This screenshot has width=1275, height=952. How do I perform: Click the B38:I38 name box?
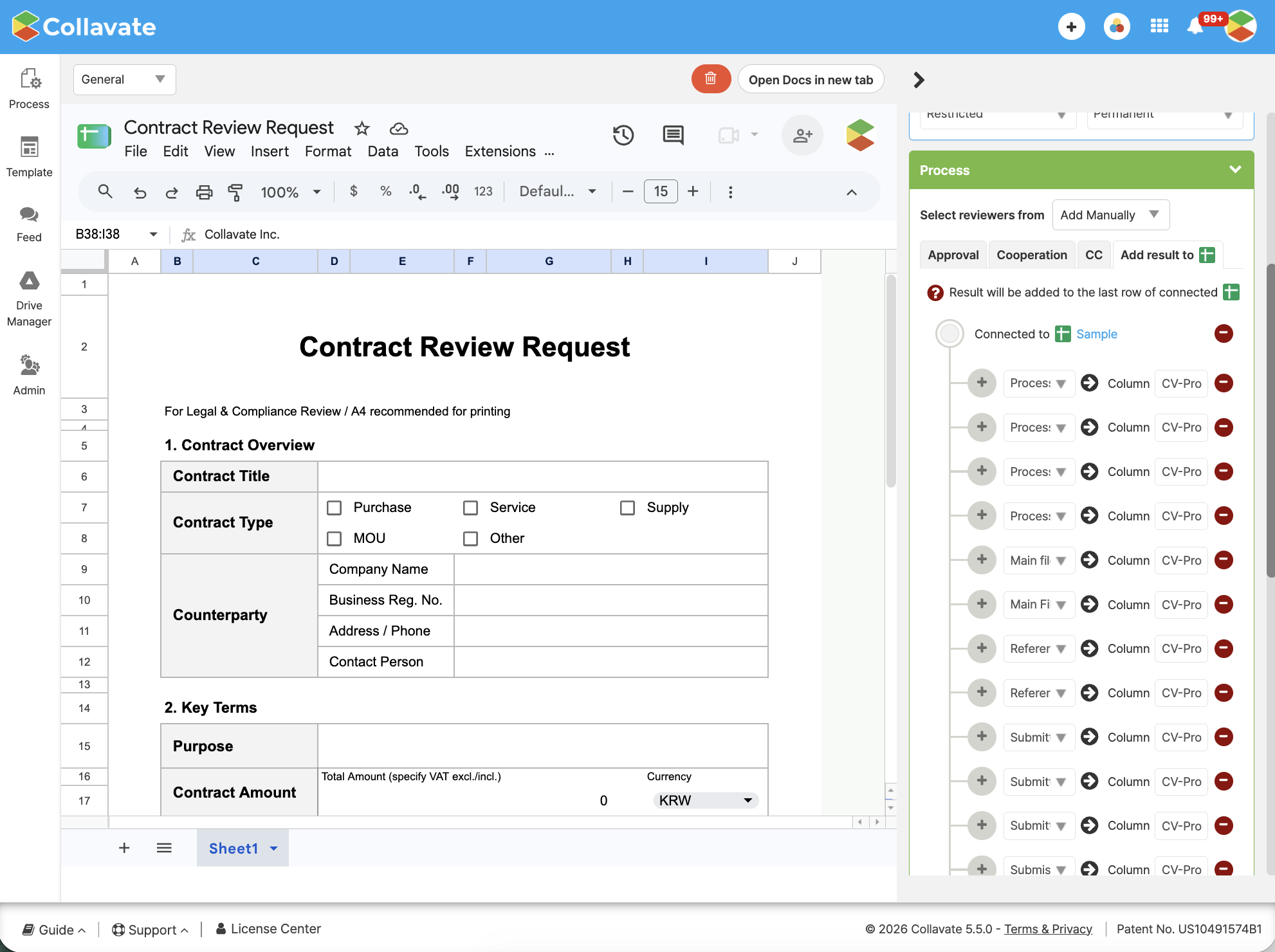tap(116, 234)
